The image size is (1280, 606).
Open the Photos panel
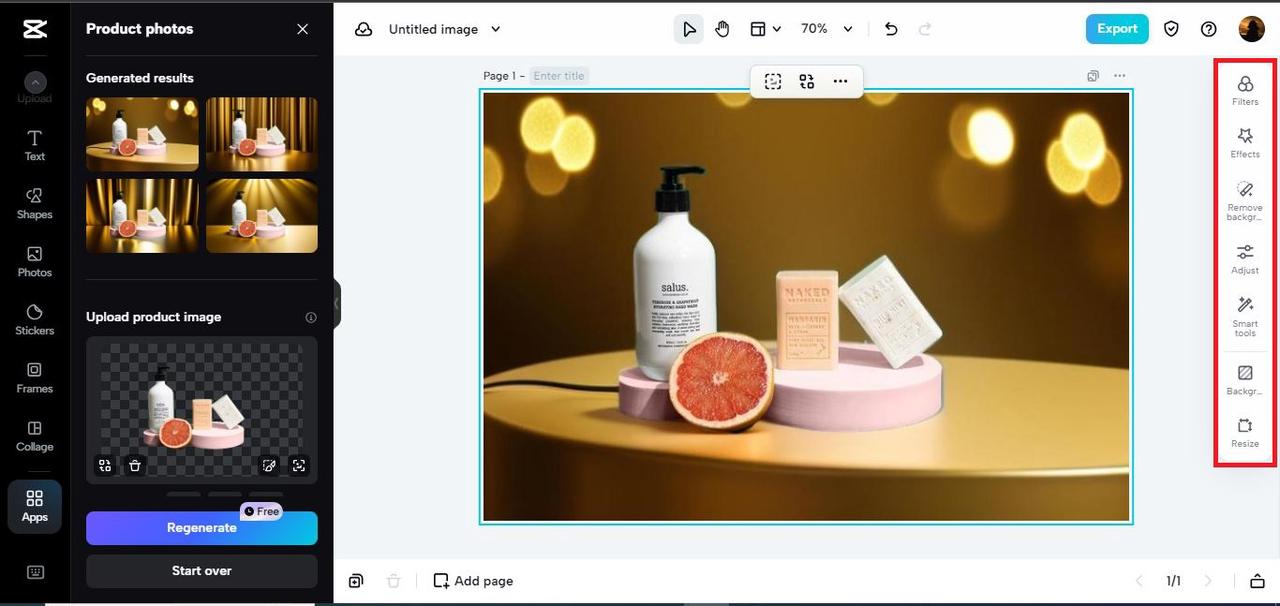[x=35, y=261]
